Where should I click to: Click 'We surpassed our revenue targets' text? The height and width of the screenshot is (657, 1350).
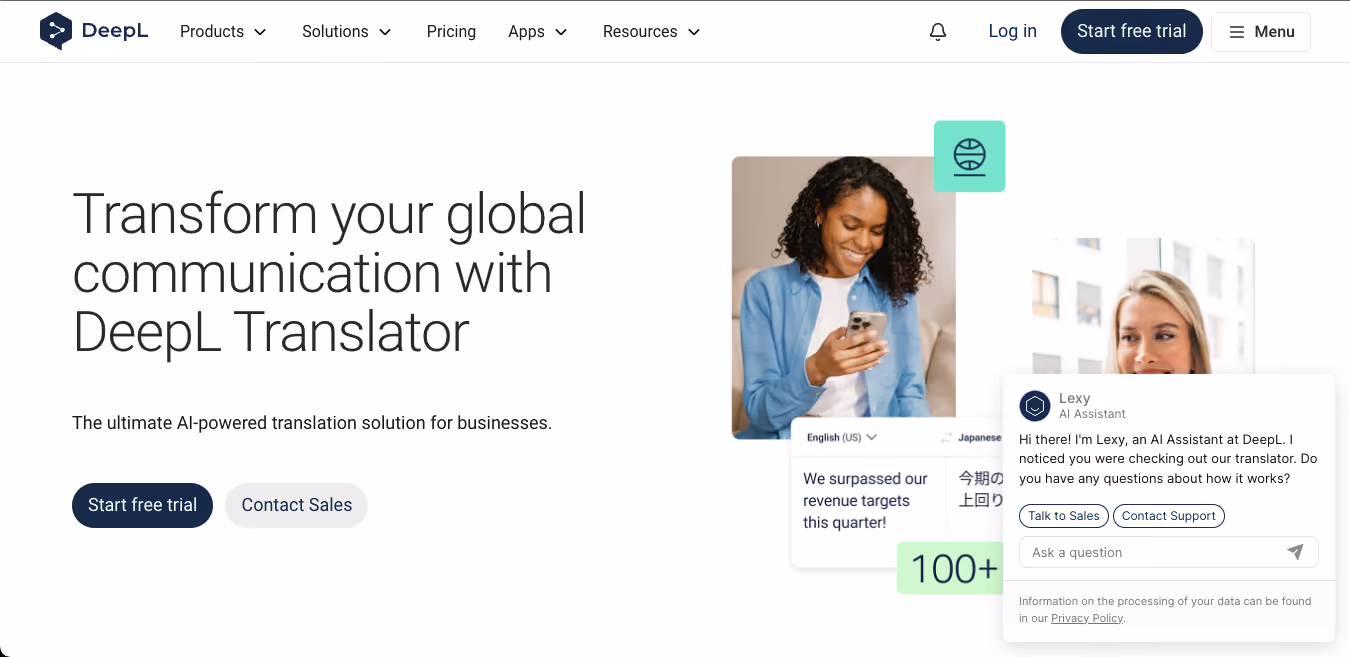[x=866, y=500]
